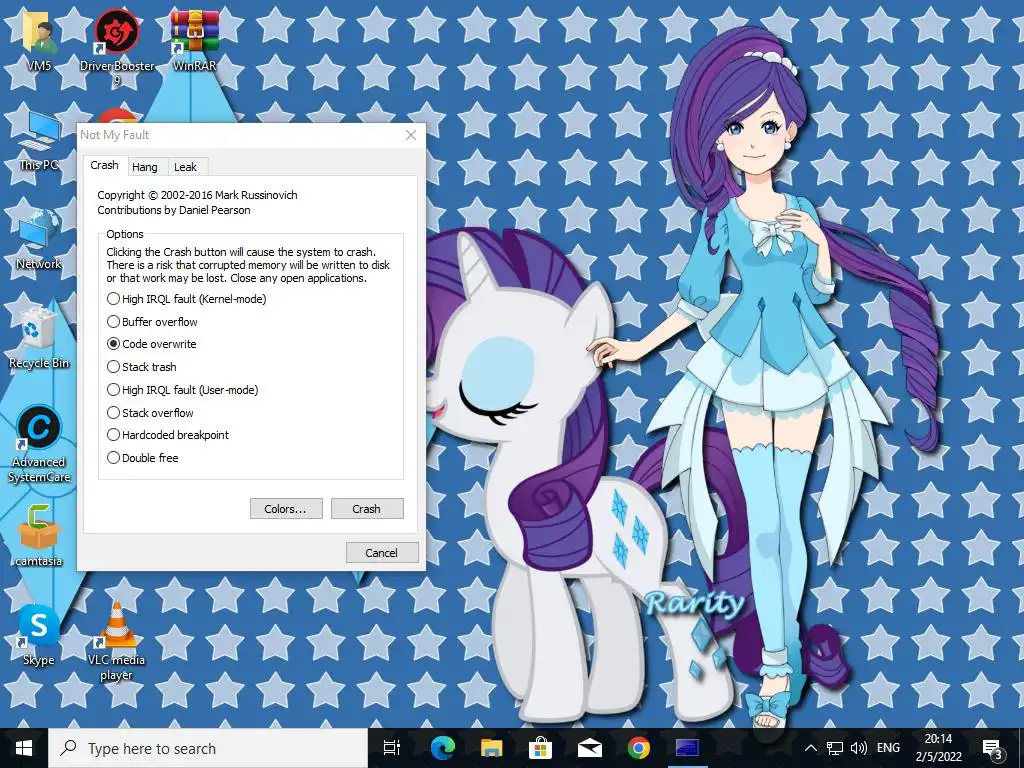Select High IRQL fault (Kernel-mode) option

(x=187, y=299)
